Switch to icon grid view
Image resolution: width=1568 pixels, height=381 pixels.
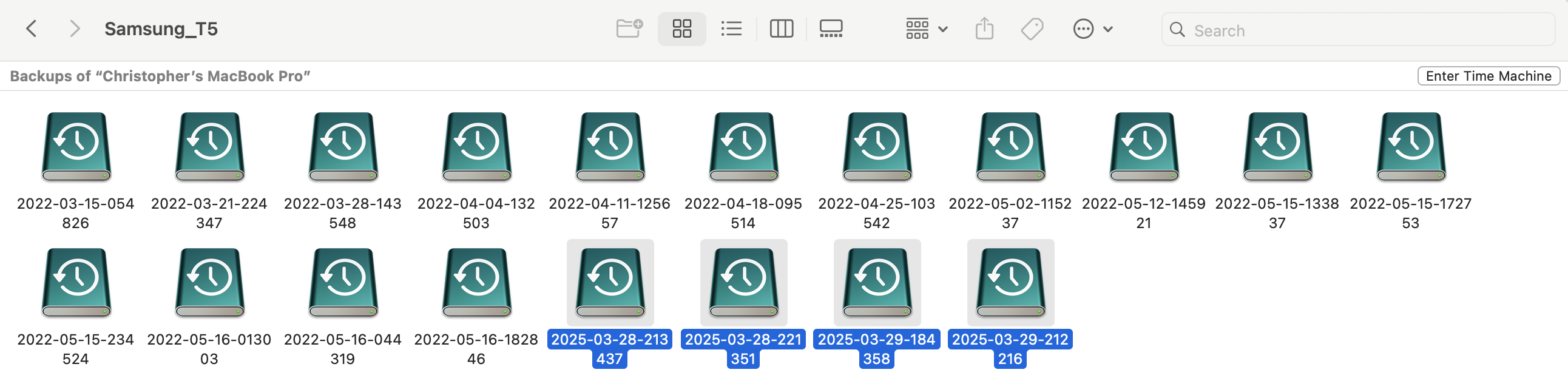click(681, 29)
